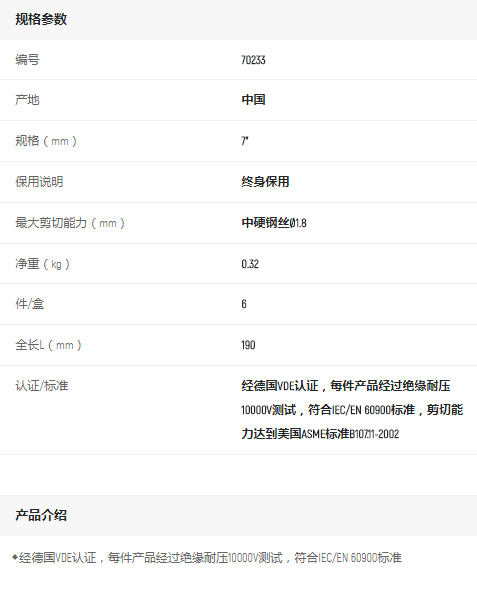Screen dimensions: 477x599
Task: Click the 最大剪切能力（mm）label
Action: (70, 223)
